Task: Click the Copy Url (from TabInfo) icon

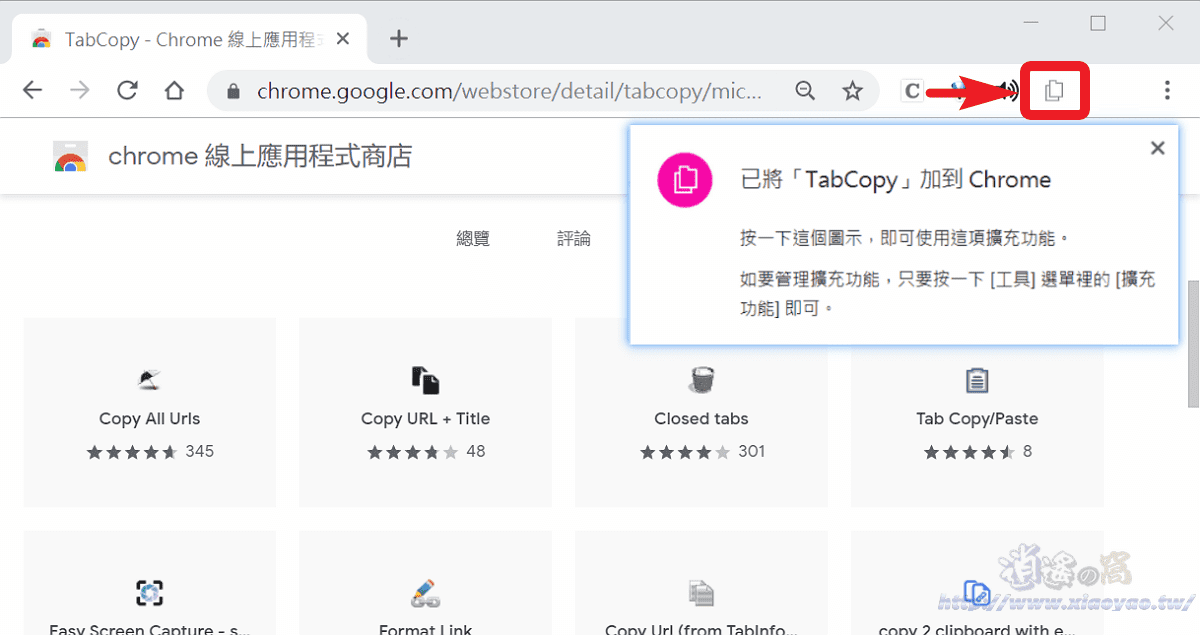Action: 701,593
